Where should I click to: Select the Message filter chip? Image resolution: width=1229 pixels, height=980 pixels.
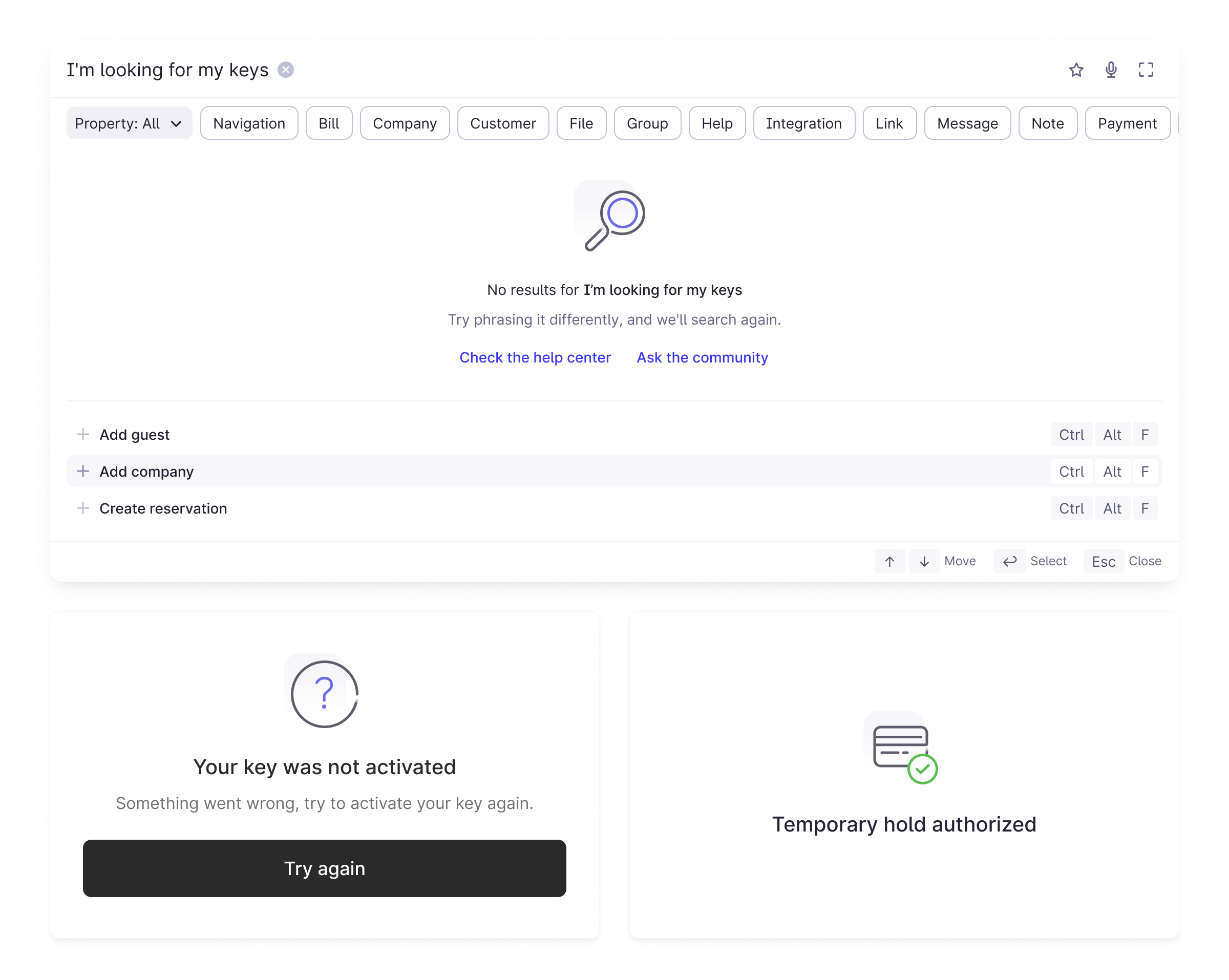[x=967, y=123]
